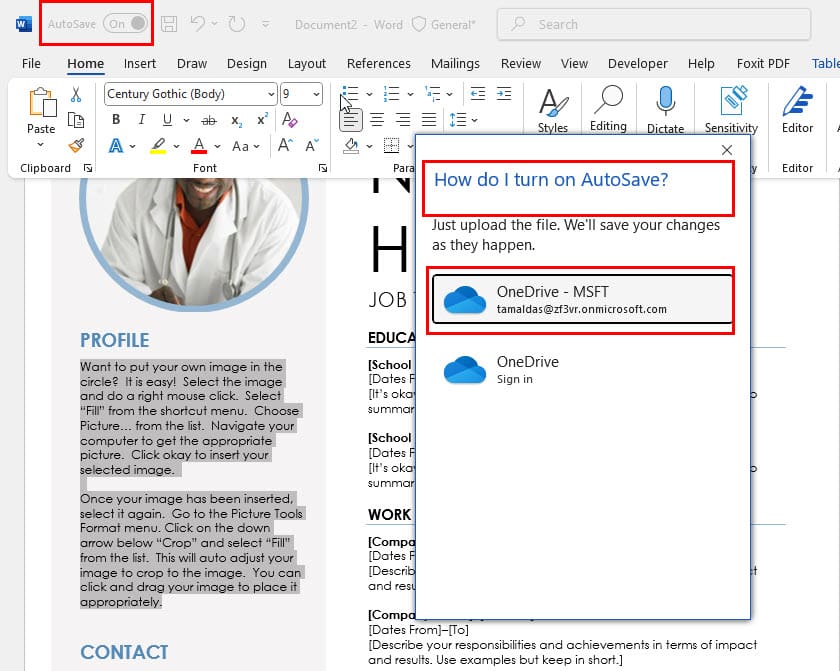Increase the paragraph indent
Image resolution: width=840 pixels, height=671 pixels.
pyautogui.click(x=504, y=94)
